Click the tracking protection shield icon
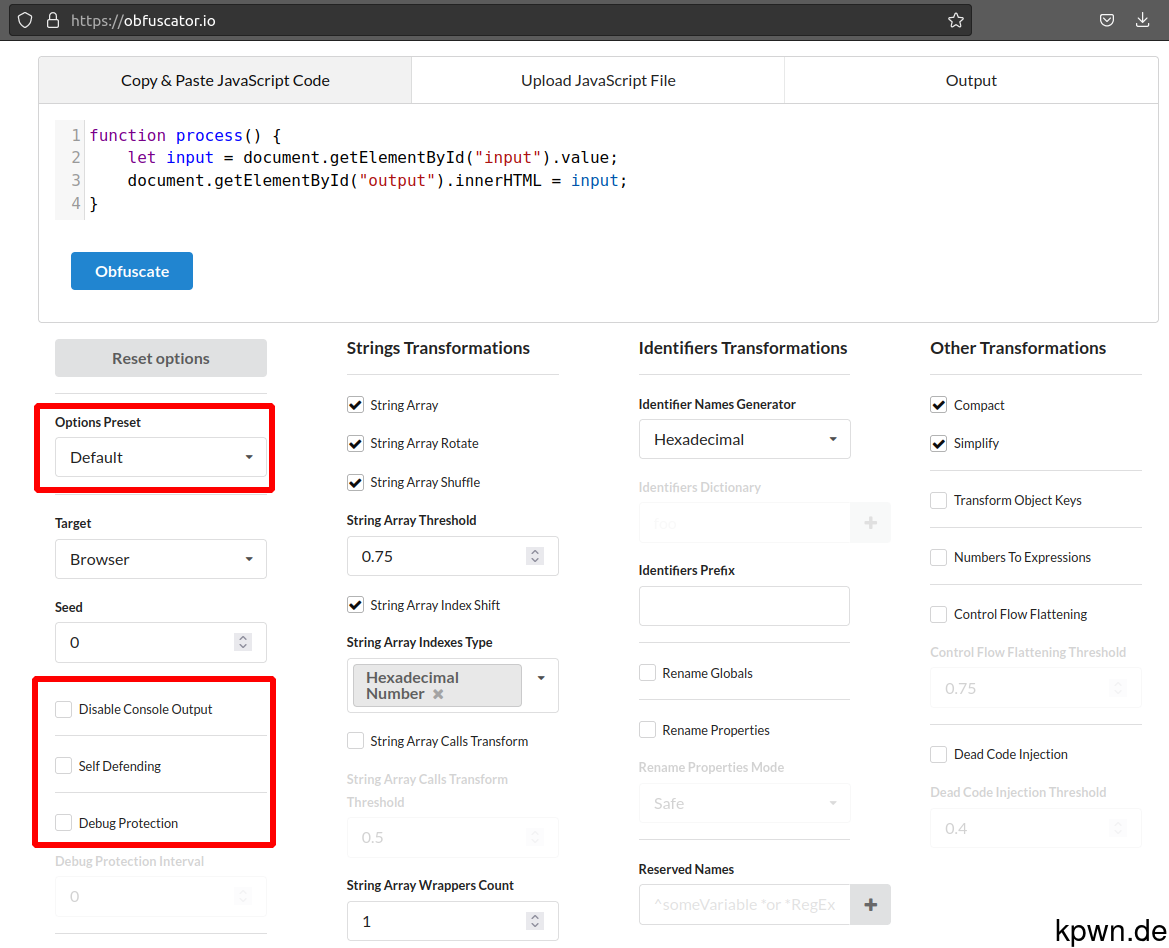This screenshot has height=948, width=1169. pos(24,19)
